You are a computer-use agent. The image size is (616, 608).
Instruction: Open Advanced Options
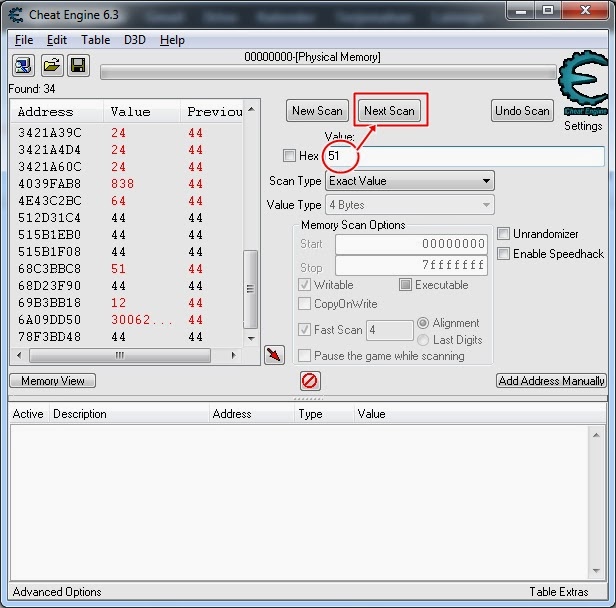(x=57, y=592)
